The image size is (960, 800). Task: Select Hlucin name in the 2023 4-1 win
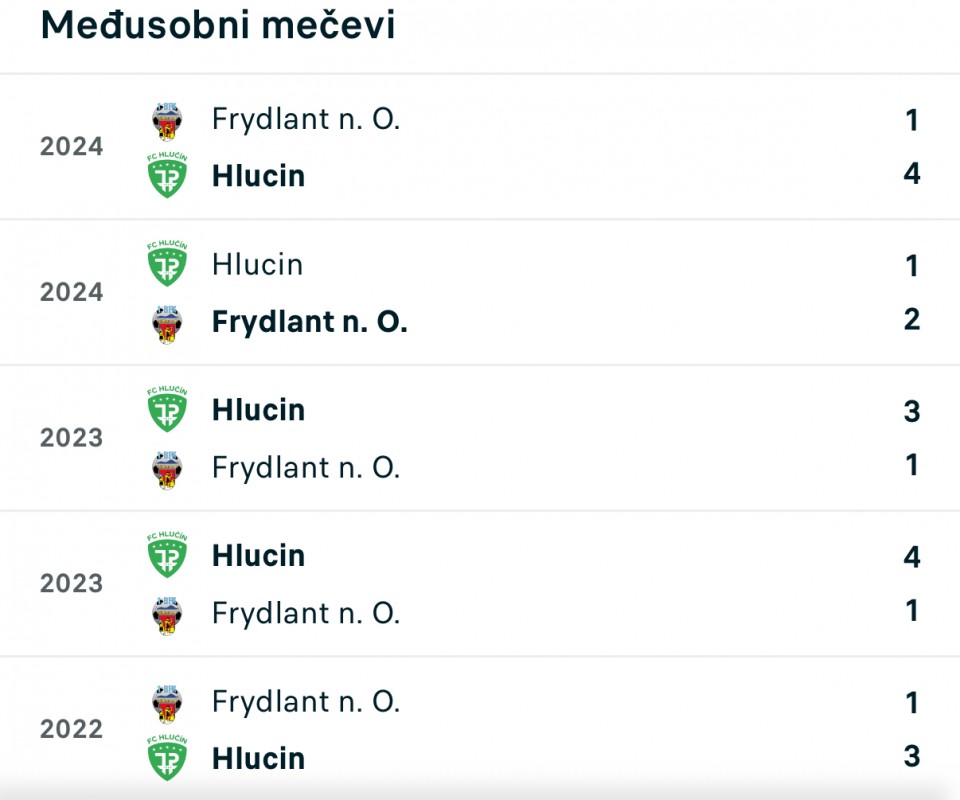[x=258, y=556]
